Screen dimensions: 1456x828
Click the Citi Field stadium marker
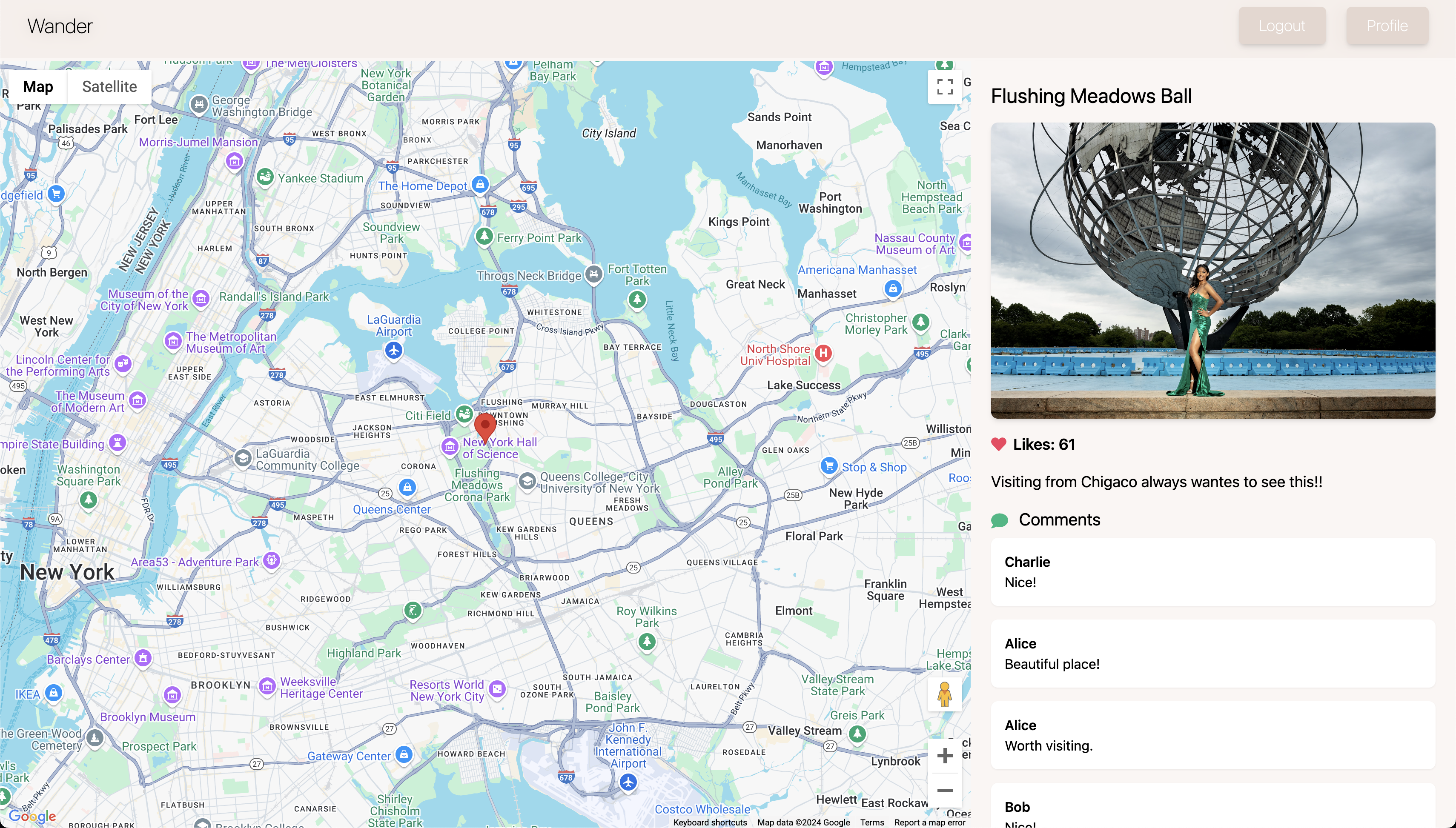coord(464,414)
